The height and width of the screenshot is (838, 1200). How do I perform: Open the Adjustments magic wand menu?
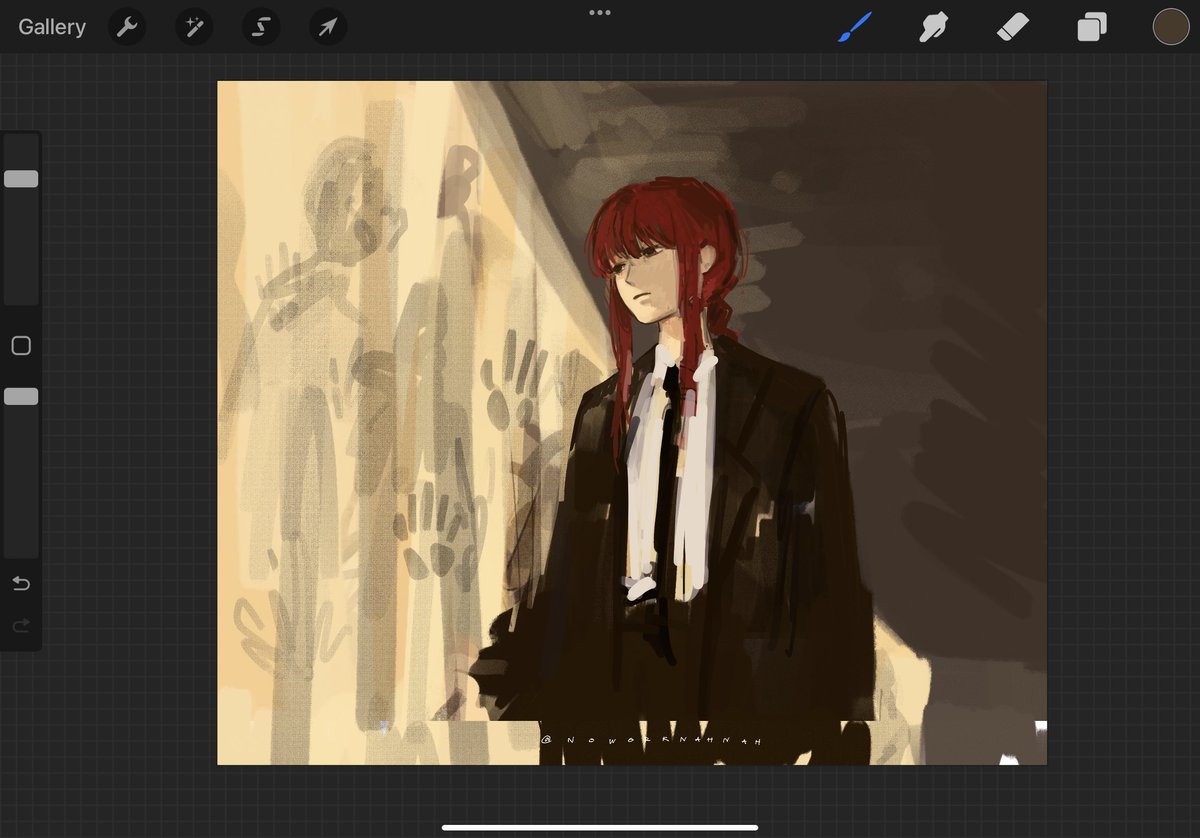click(194, 27)
